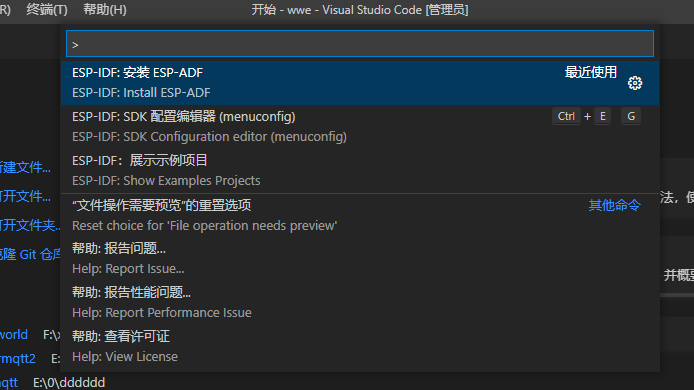Click the 新建文件... link on welcome page
The width and height of the screenshot is (694, 390).
[x=25, y=167]
